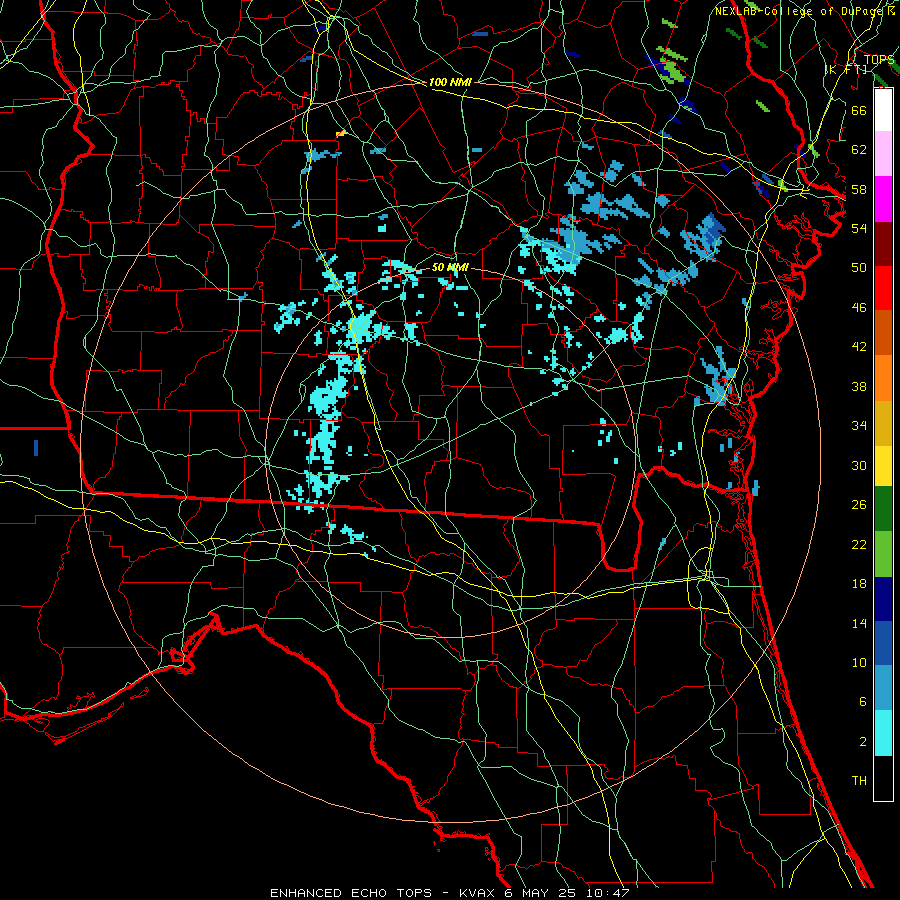
Task: Select the light blue legend swatch
Action: pos(883,688)
